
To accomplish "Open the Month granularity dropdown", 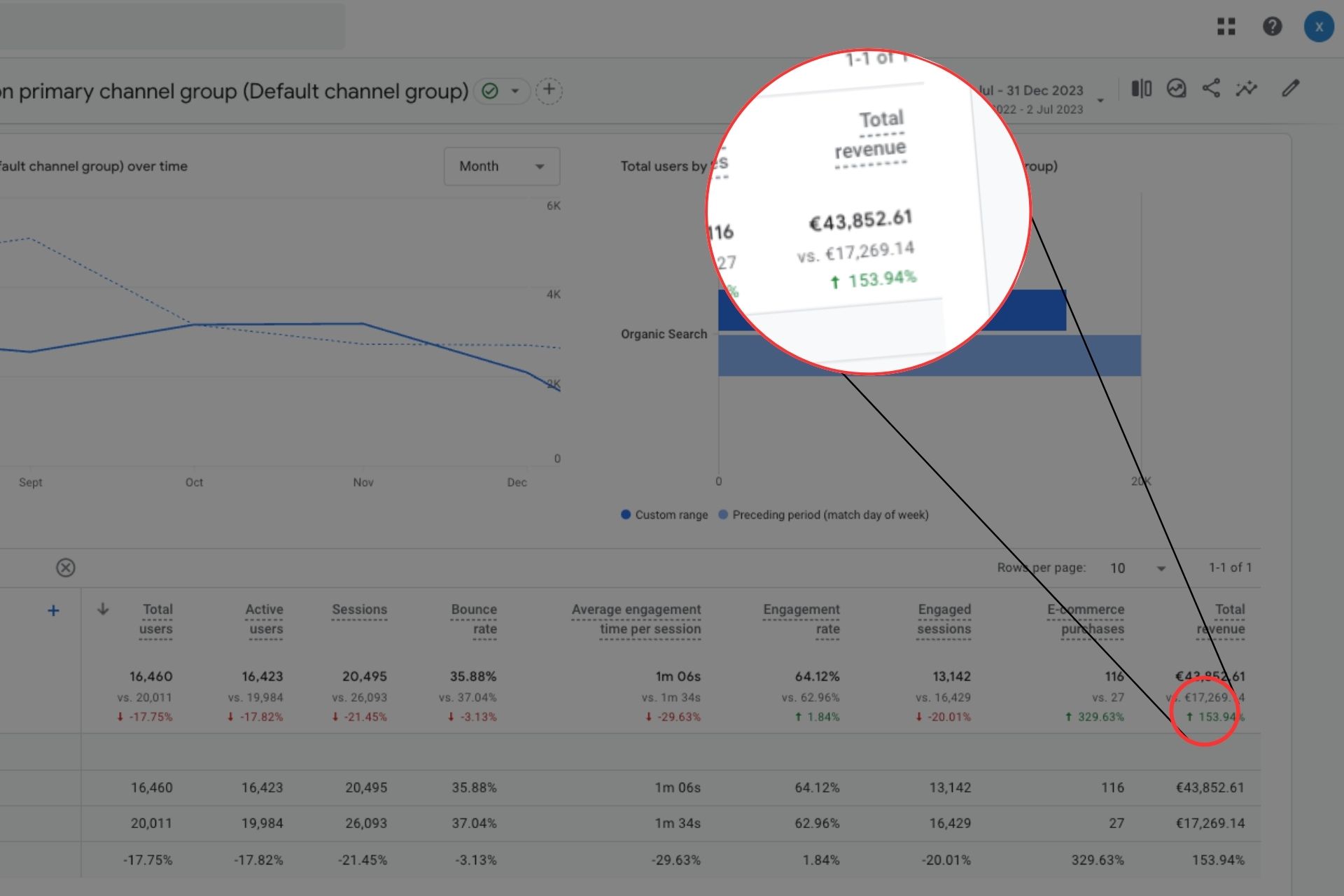I will click(x=501, y=167).
